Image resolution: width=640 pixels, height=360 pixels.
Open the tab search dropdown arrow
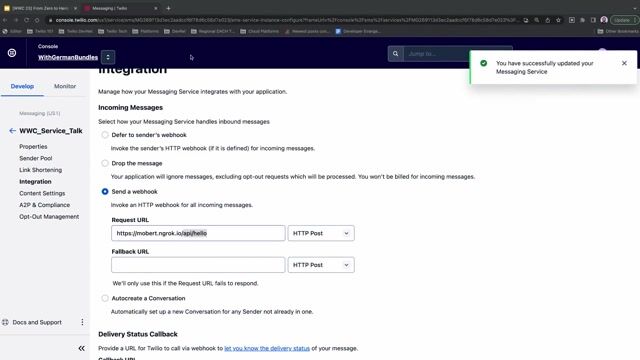click(x=636, y=8)
